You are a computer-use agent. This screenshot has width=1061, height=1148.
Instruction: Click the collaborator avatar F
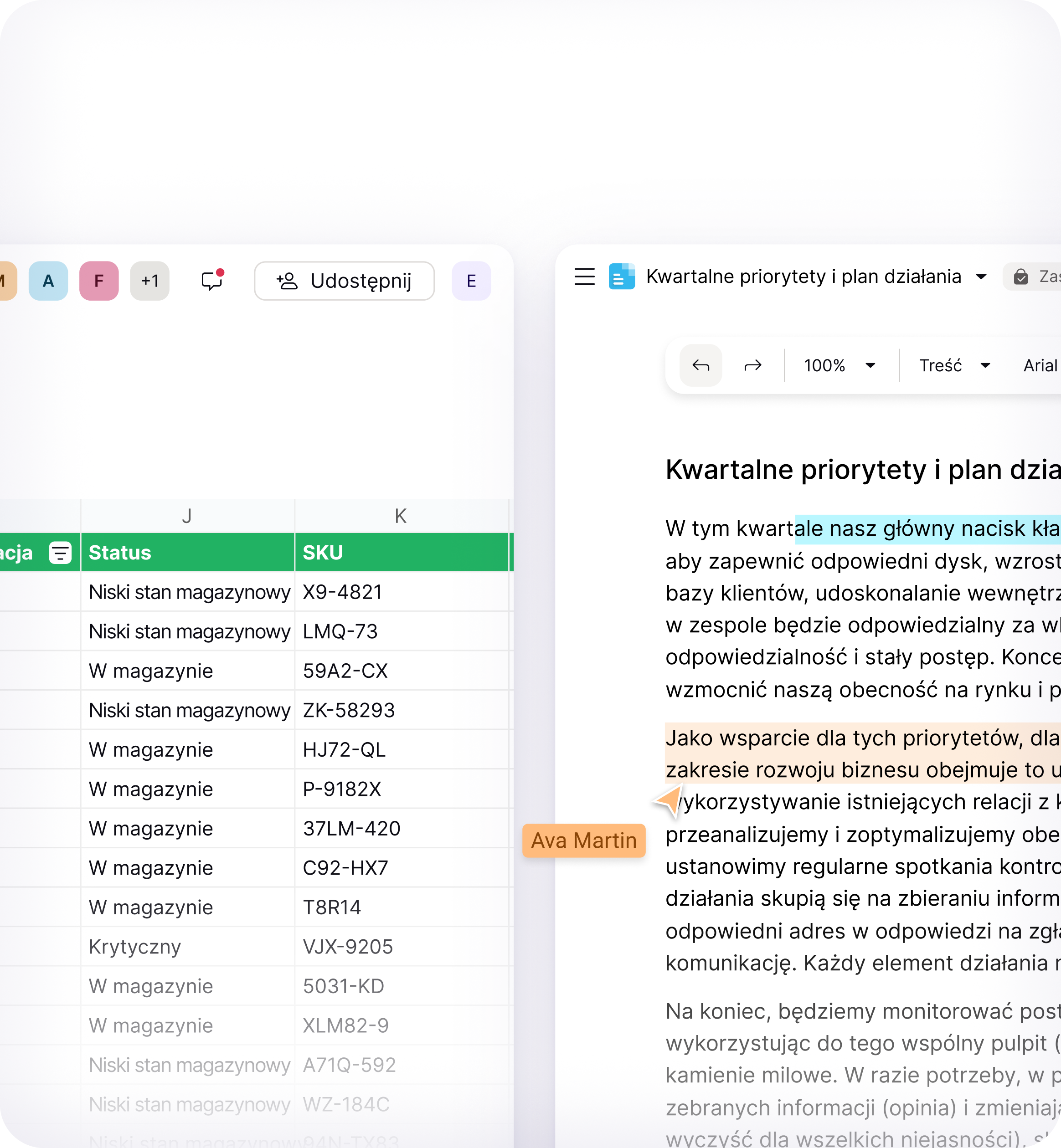tap(99, 281)
